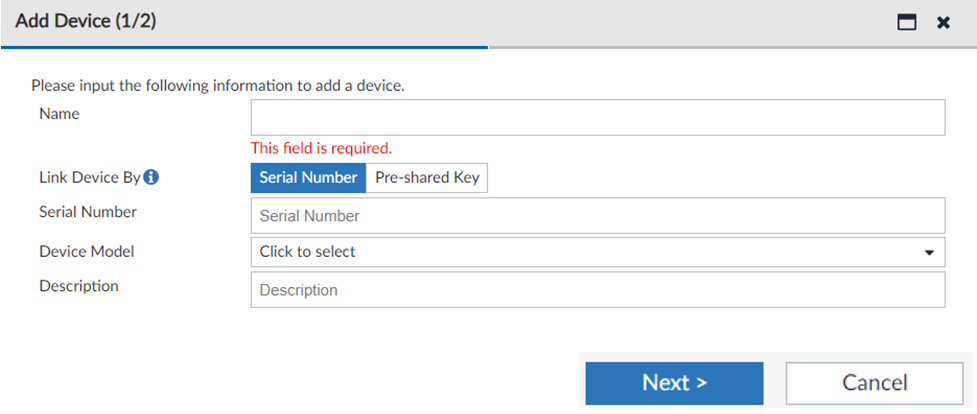Click the info icon beside Link Device By
Image resolution: width=977 pixels, height=414 pixels.
152,178
